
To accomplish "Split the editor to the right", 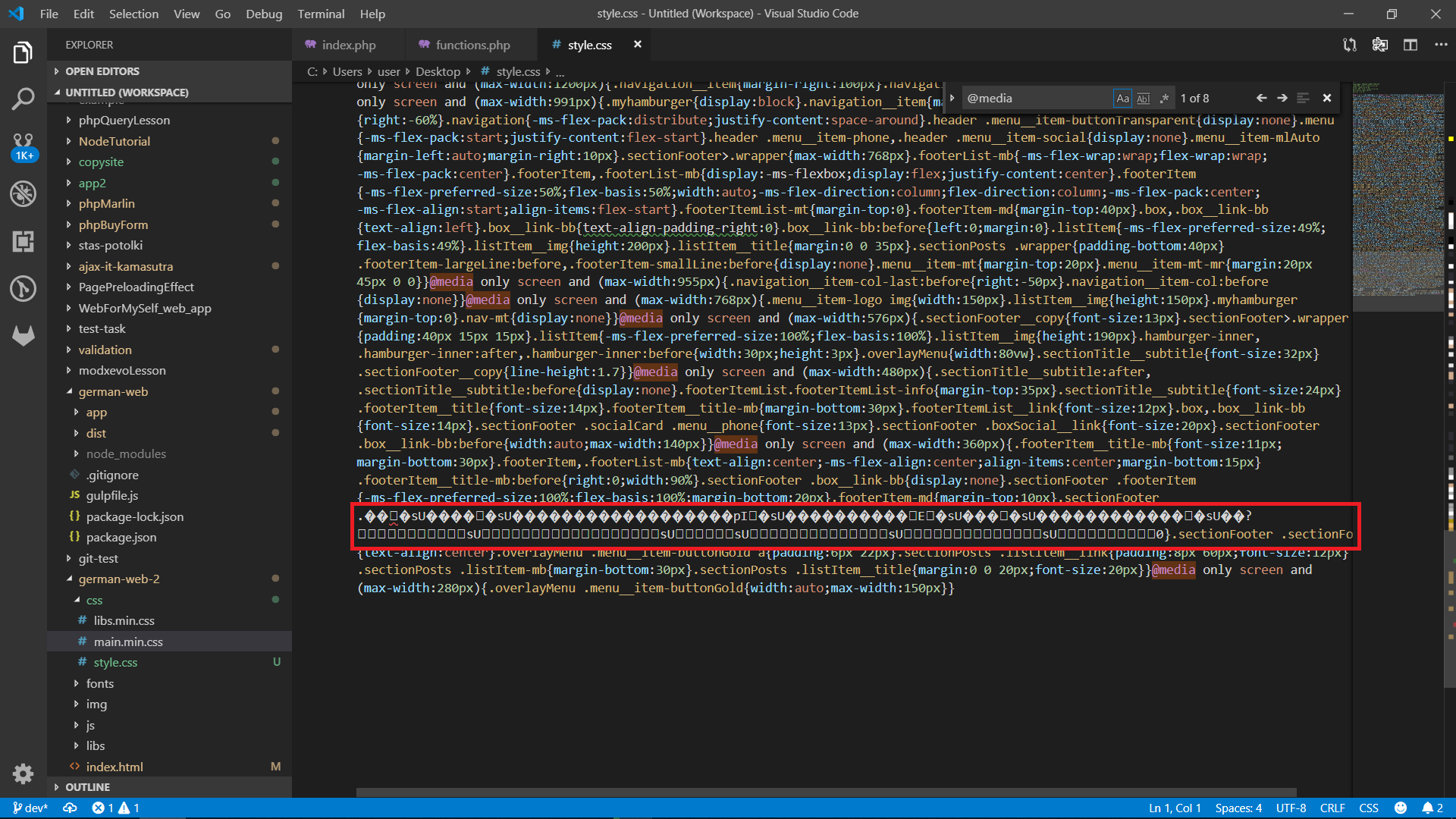I will coord(1410,45).
